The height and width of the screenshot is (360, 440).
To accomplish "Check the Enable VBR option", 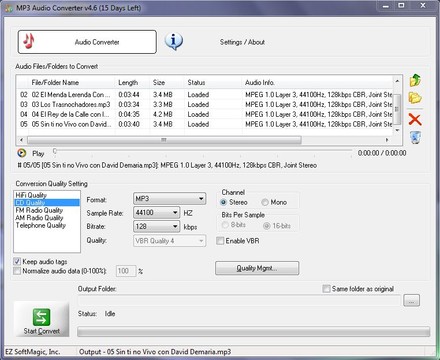I will (x=220, y=241).
